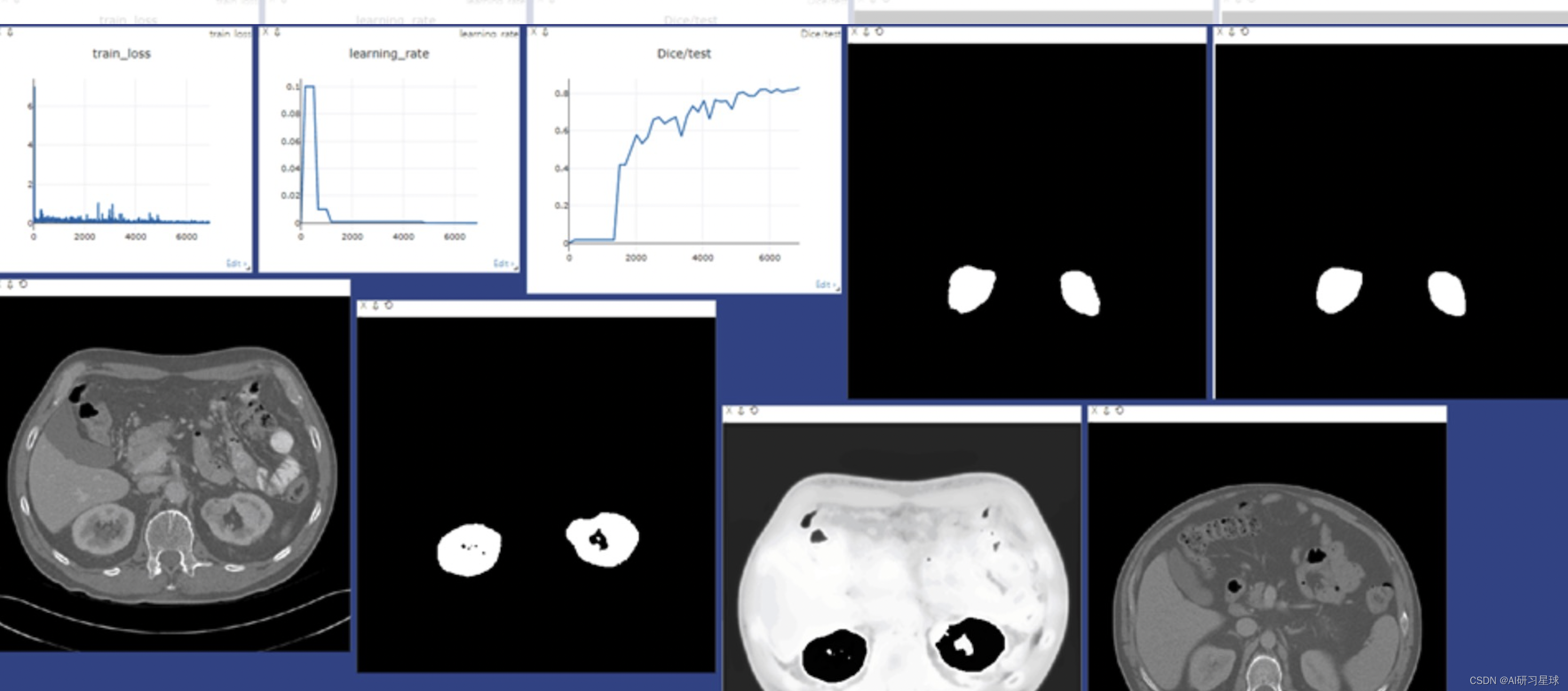Reset view of the far-right kidney mask pane
Screen dimensions: 1568x691
point(1244,32)
